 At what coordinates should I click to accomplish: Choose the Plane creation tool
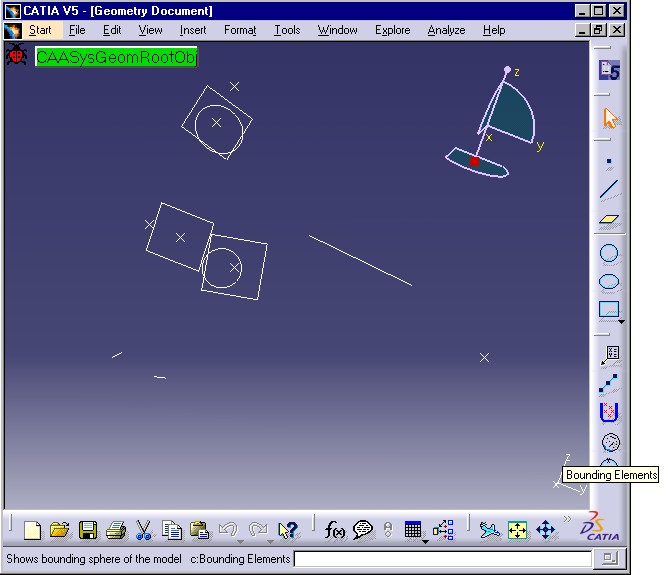pos(609,220)
